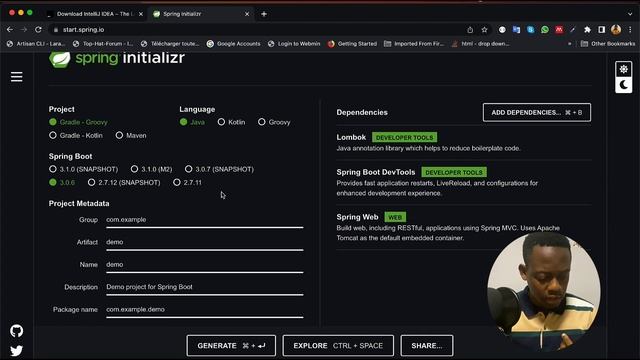640x360 pixels.
Task: Go forward in browser history
Action: coord(24,29)
